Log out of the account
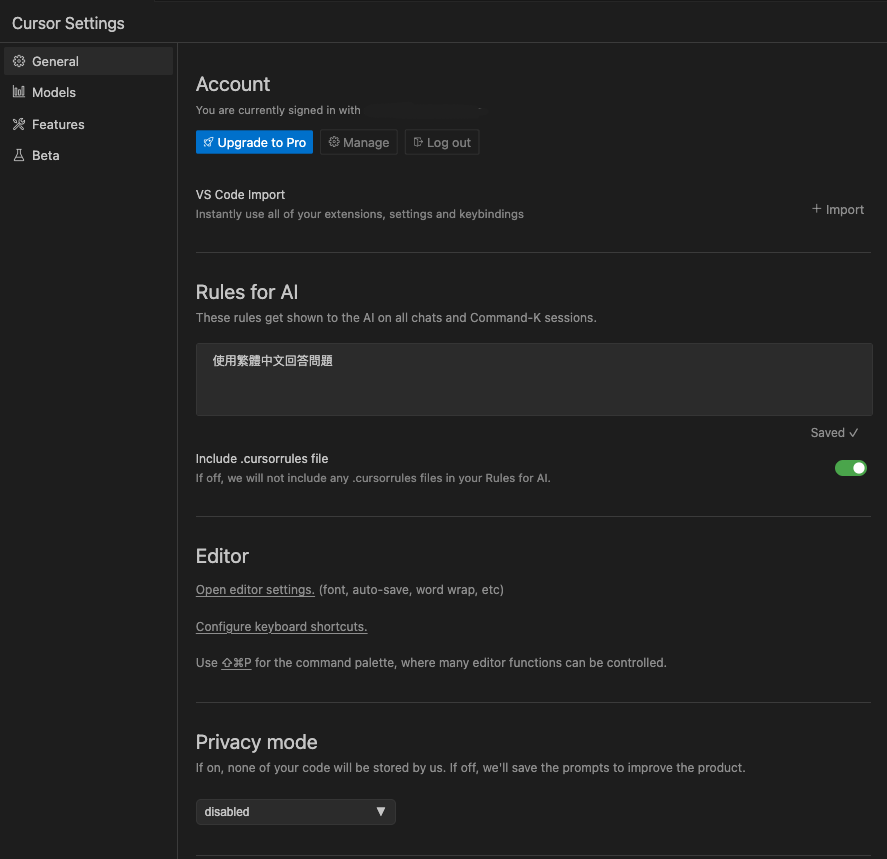Image resolution: width=887 pixels, height=859 pixels. click(x=442, y=142)
